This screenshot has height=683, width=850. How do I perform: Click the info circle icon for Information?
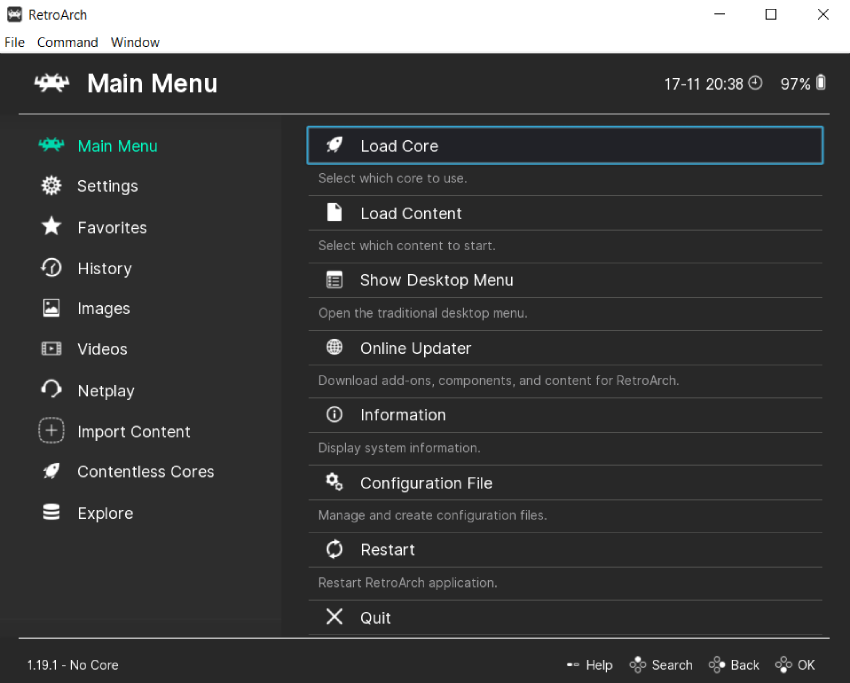pyautogui.click(x=335, y=415)
